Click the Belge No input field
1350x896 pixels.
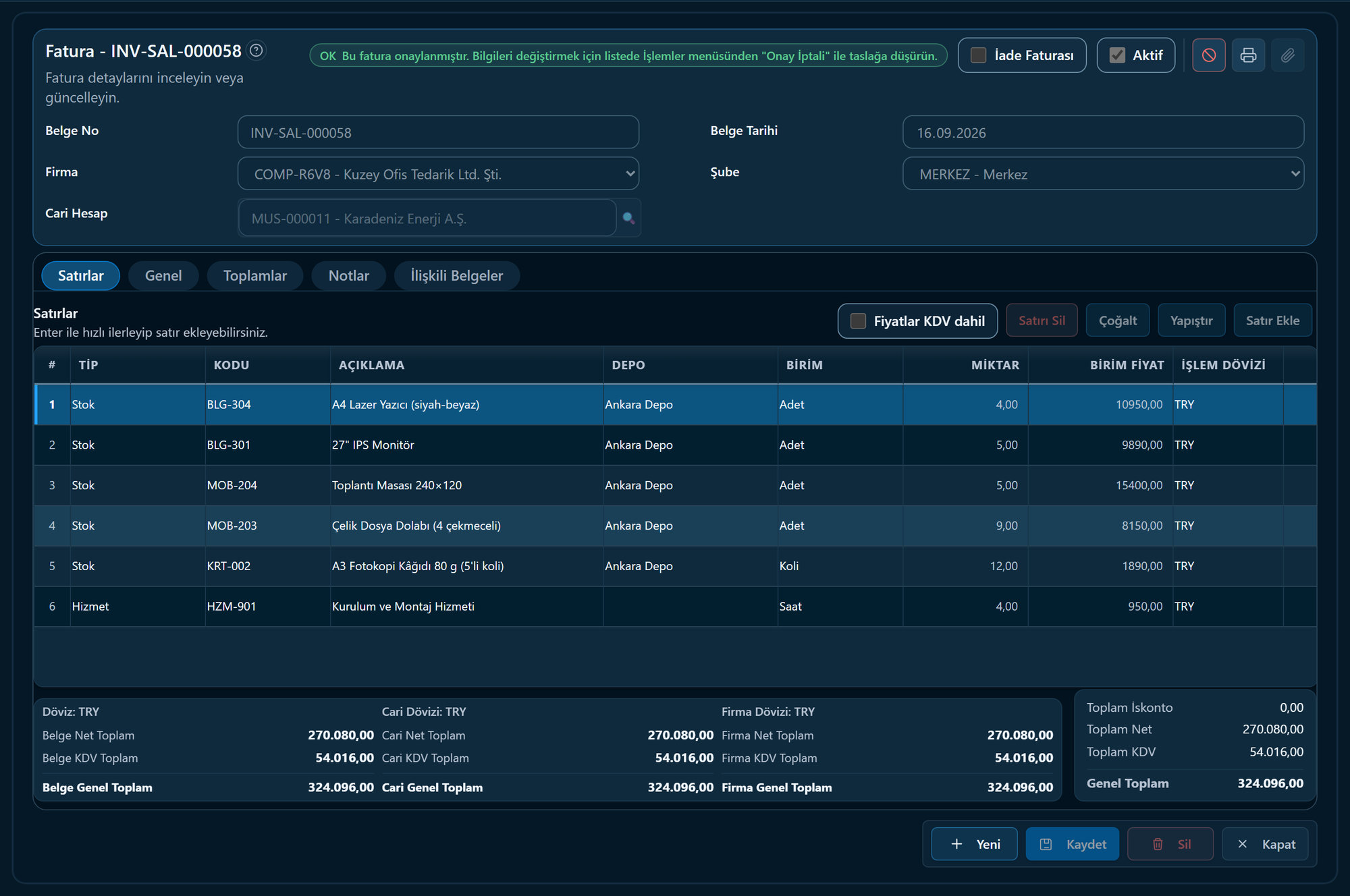(x=438, y=132)
